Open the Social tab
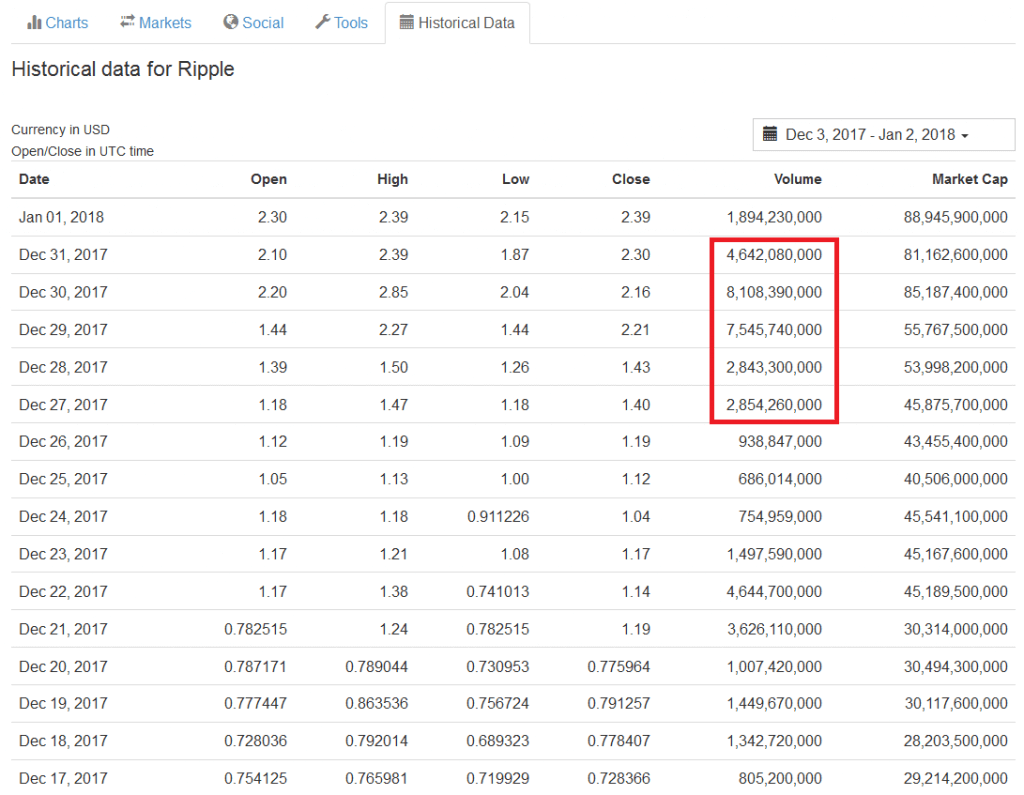1024x795 pixels. coord(253,23)
